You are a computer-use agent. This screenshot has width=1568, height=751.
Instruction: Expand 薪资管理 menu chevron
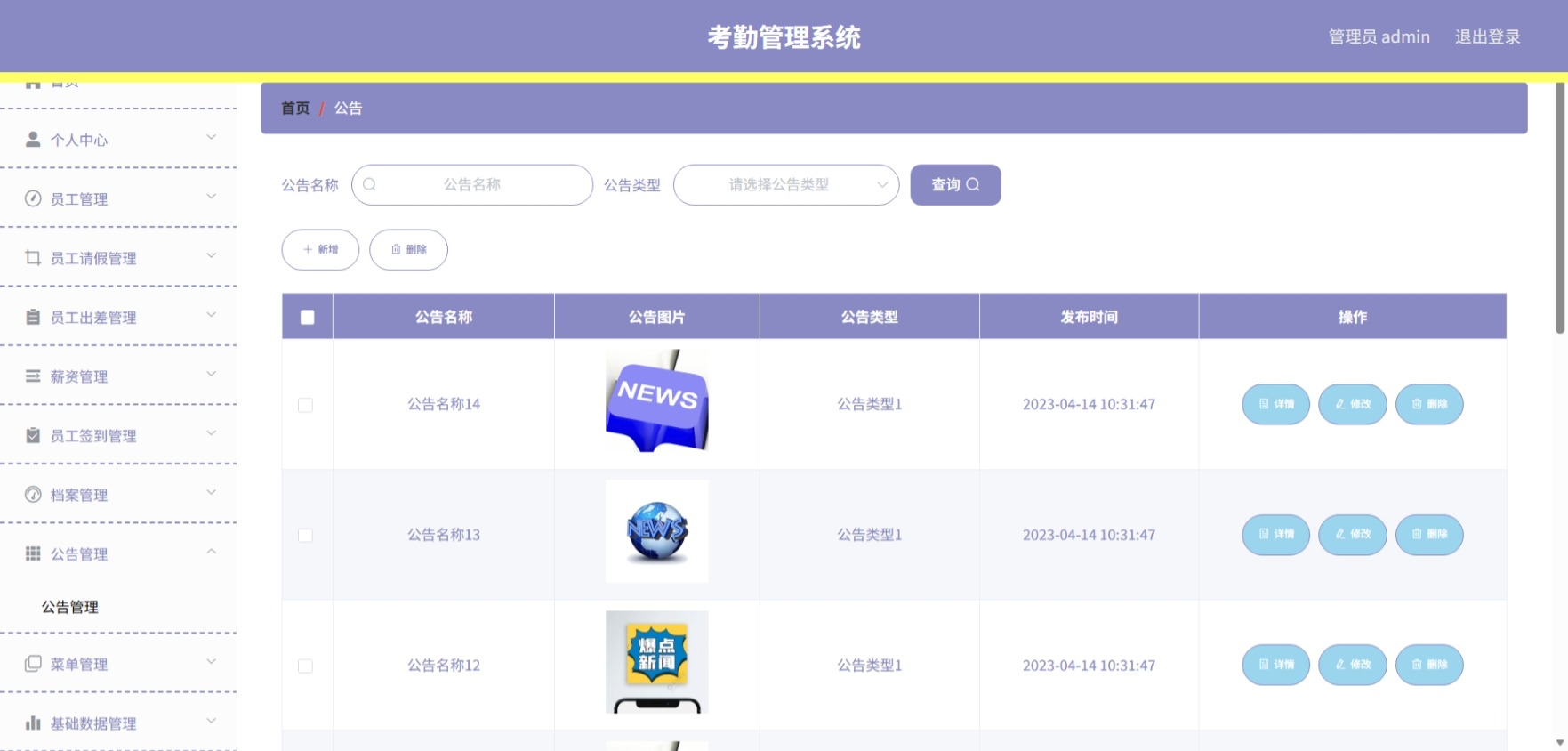point(212,374)
